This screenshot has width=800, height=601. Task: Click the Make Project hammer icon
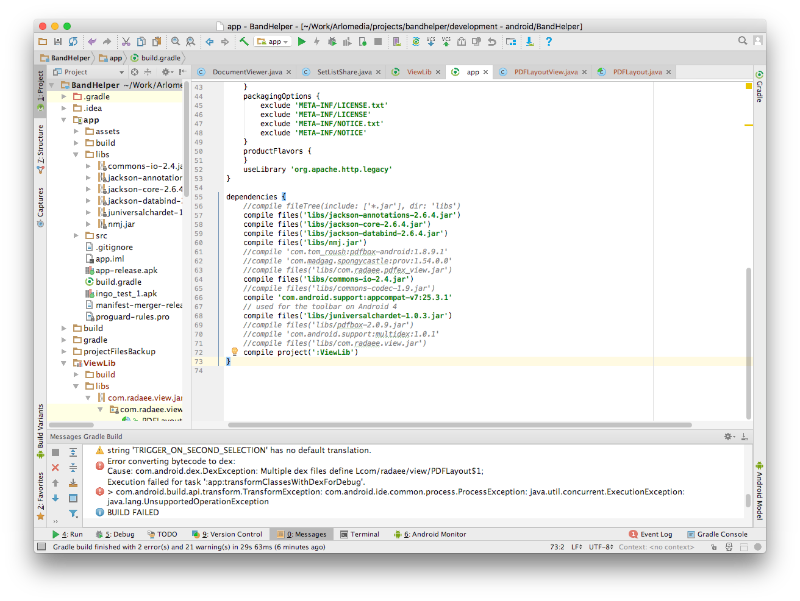click(x=244, y=41)
